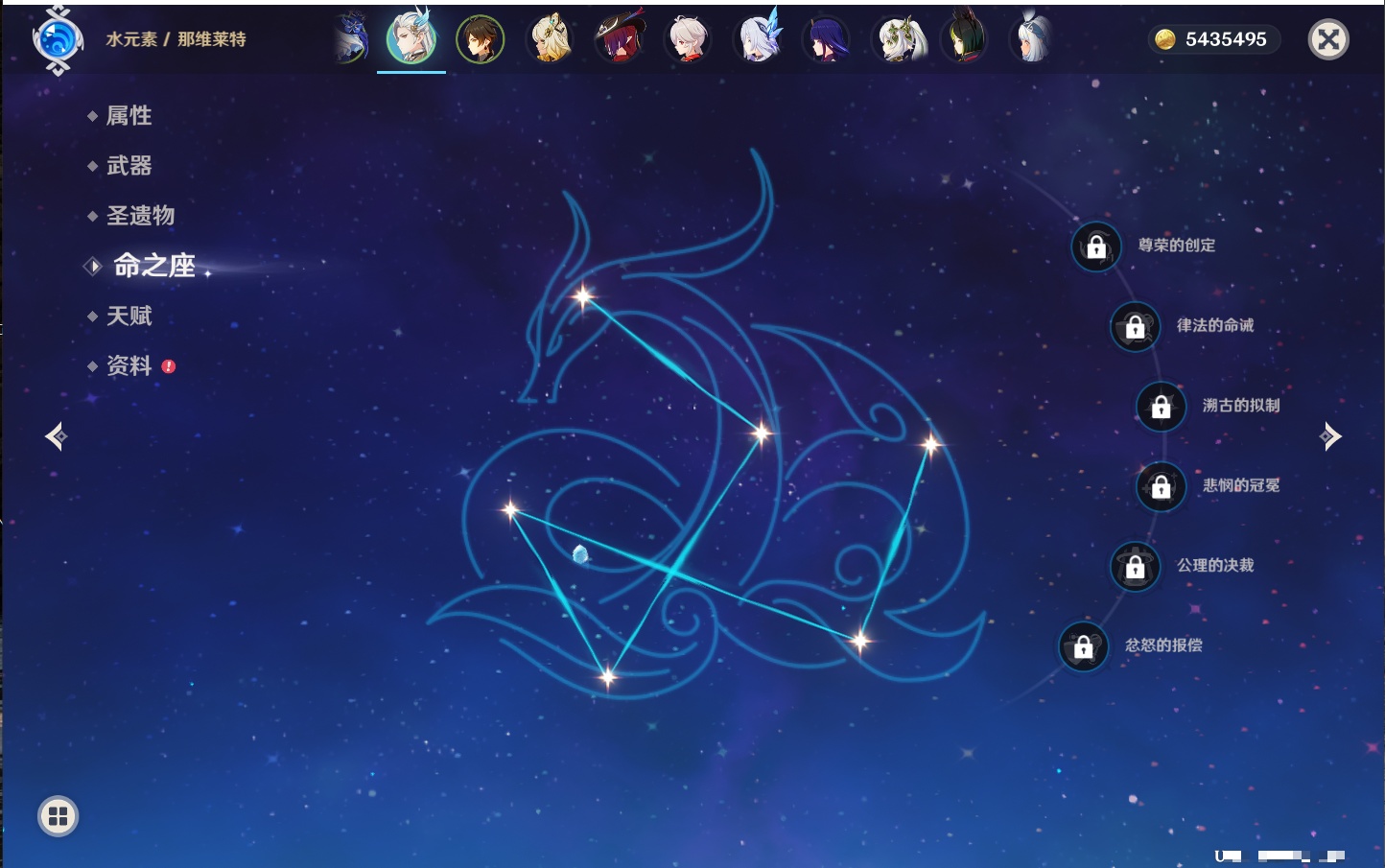Pick the avatar wearing a dark feathered hat
This screenshot has width=1385, height=868.
coord(620,39)
